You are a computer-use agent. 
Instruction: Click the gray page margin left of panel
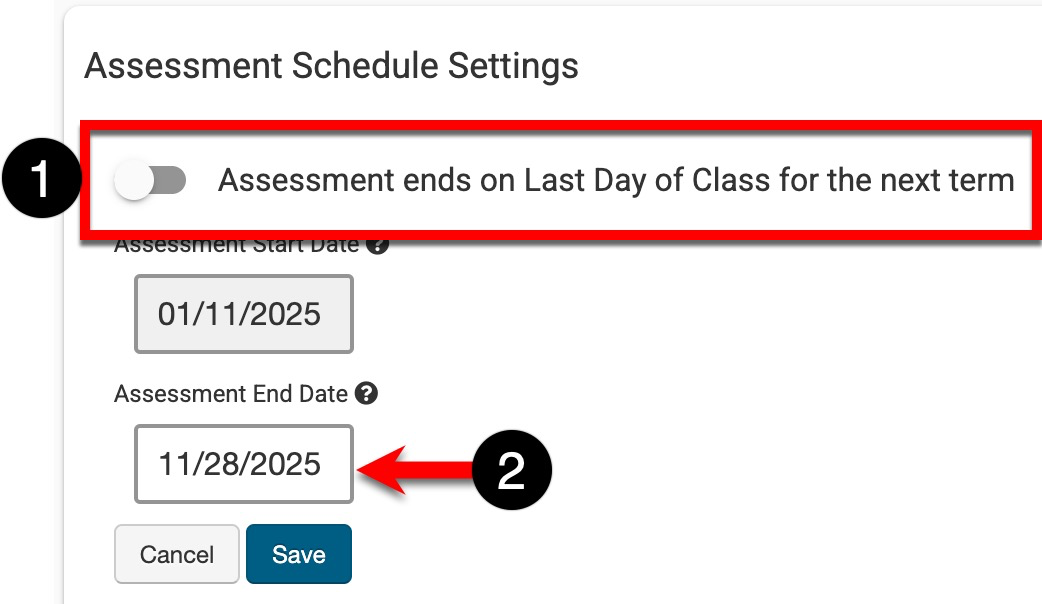[x=30, y=400]
